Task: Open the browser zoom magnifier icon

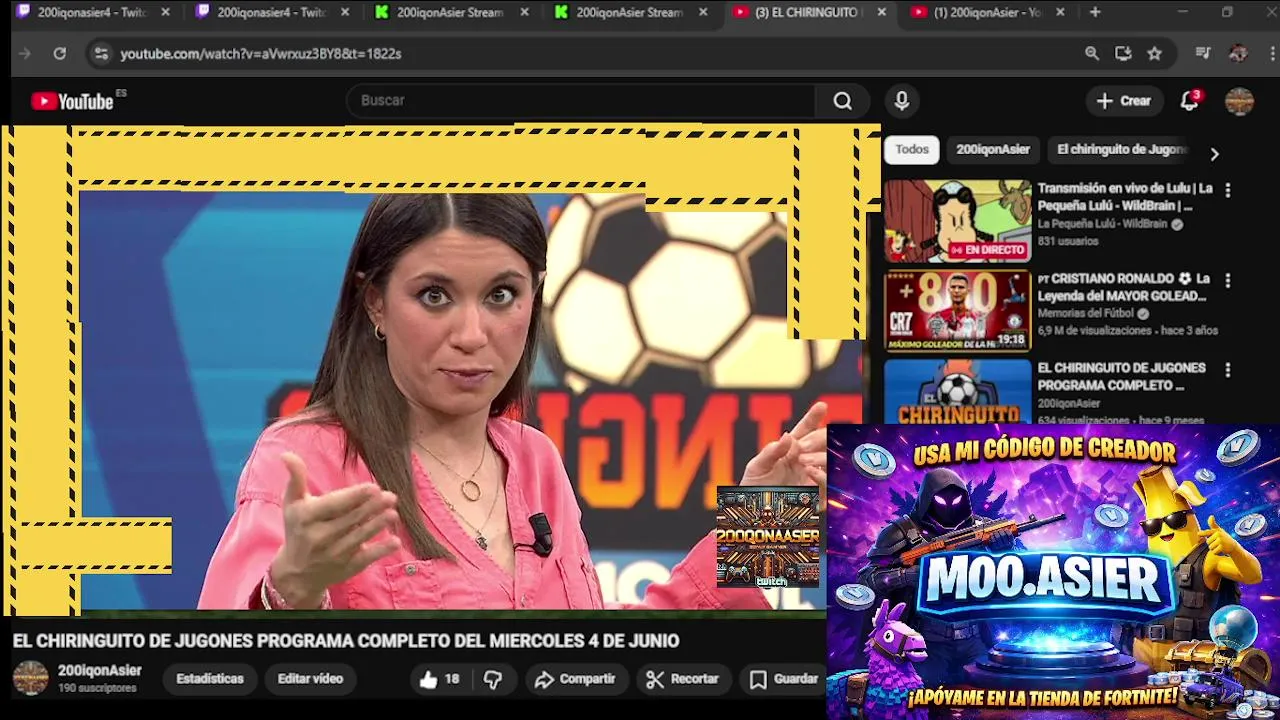Action: point(1092,54)
